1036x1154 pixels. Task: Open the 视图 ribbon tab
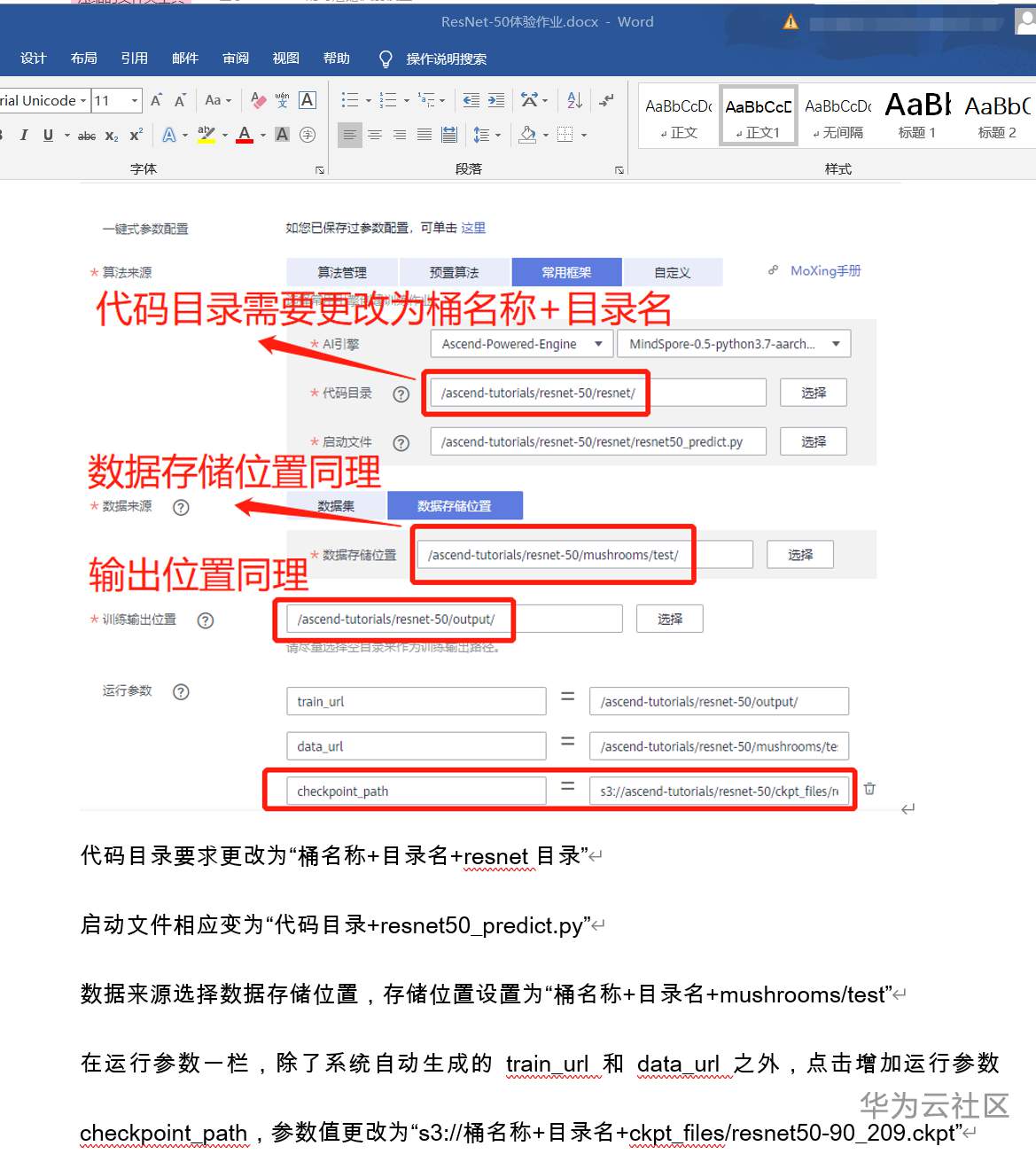click(x=286, y=58)
